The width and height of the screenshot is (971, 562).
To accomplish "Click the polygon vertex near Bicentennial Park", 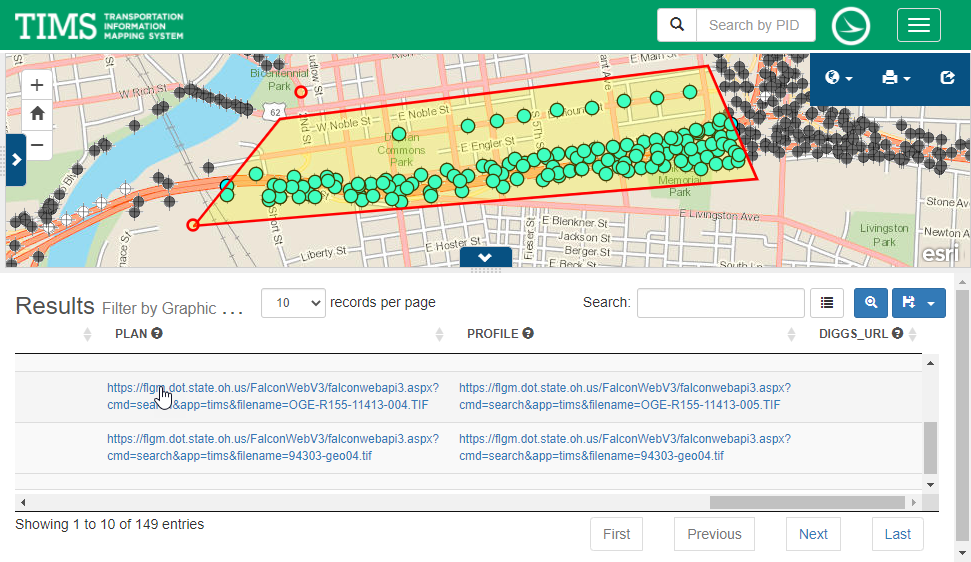I will click(x=300, y=92).
